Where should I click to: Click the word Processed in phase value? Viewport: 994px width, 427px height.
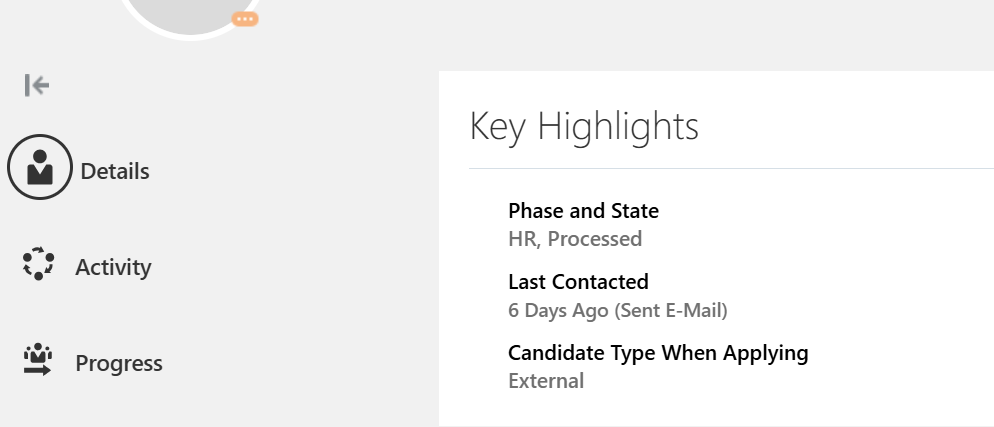[x=595, y=239]
